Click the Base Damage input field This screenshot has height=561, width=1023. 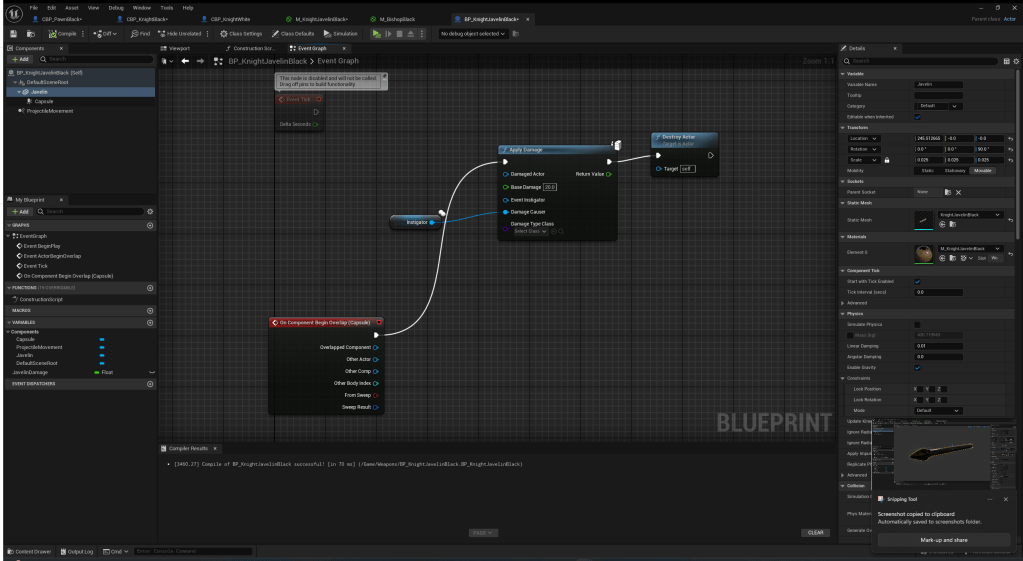pyautogui.click(x=549, y=187)
